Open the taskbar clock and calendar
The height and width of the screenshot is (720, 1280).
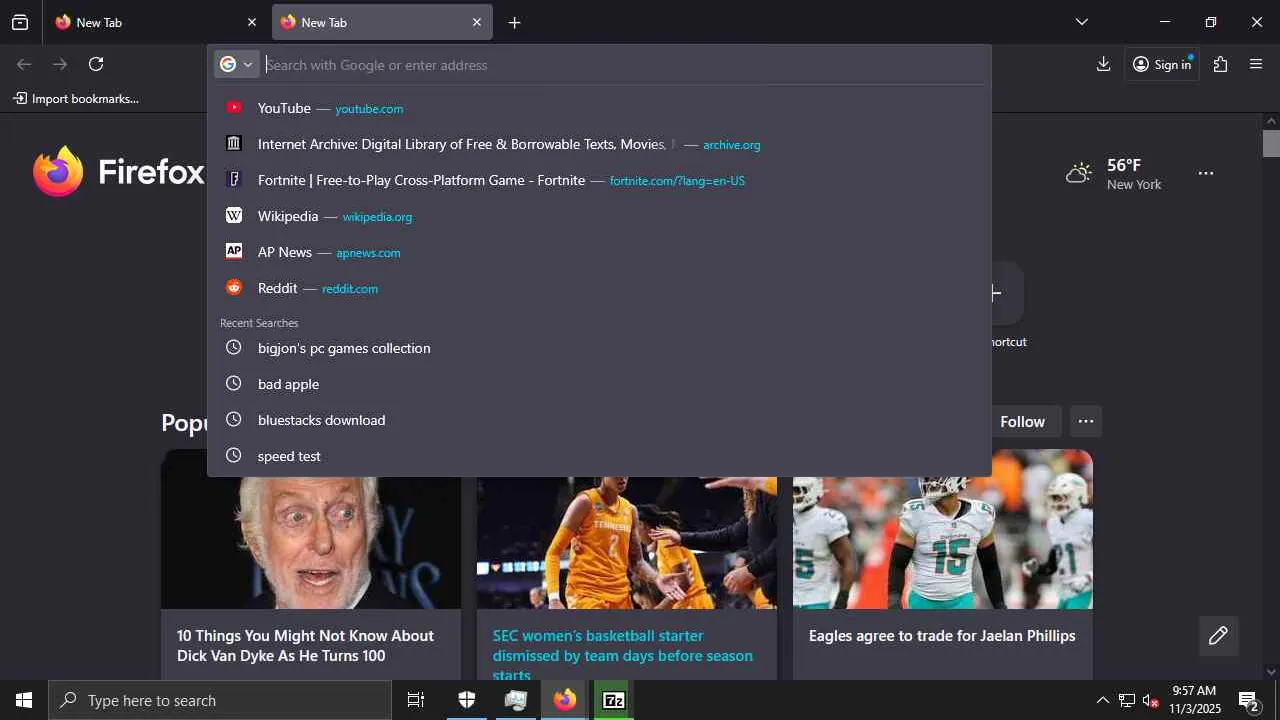pyautogui.click(x=1195, y=700)
